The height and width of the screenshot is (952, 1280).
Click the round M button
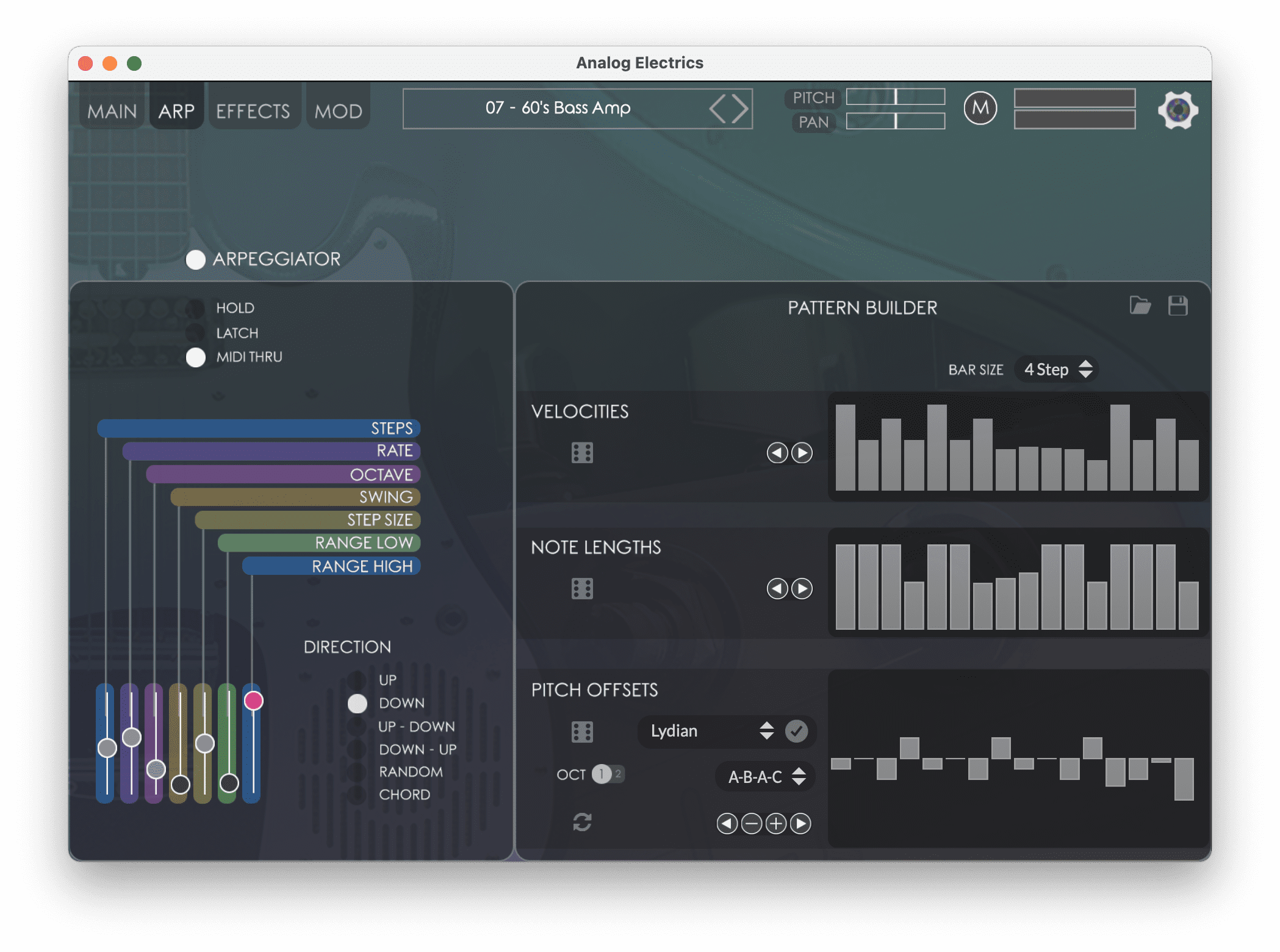pyautogui.click(x=980, y=109)
